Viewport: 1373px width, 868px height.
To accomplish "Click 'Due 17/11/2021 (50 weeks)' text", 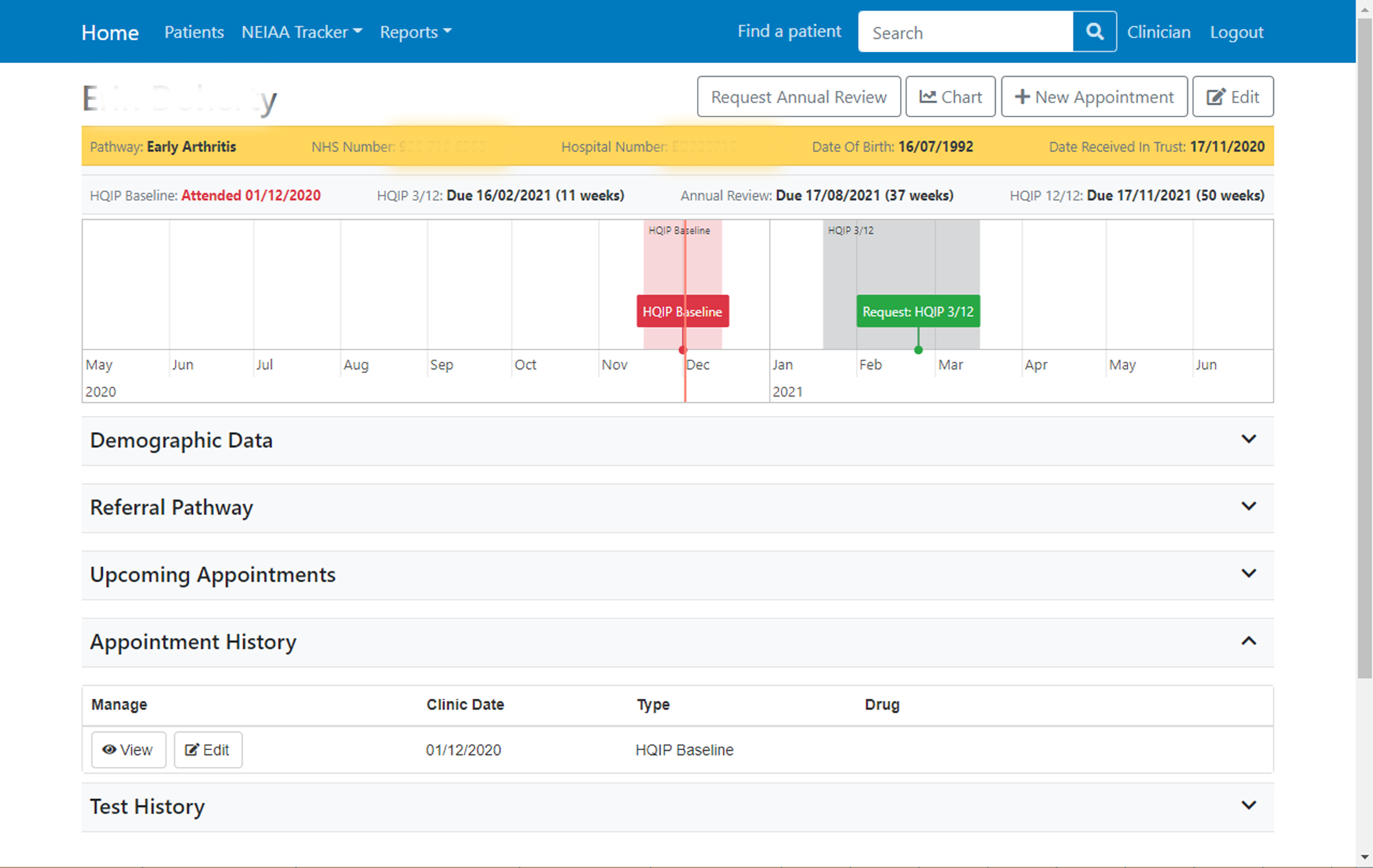I will (x=1175, y=196).
